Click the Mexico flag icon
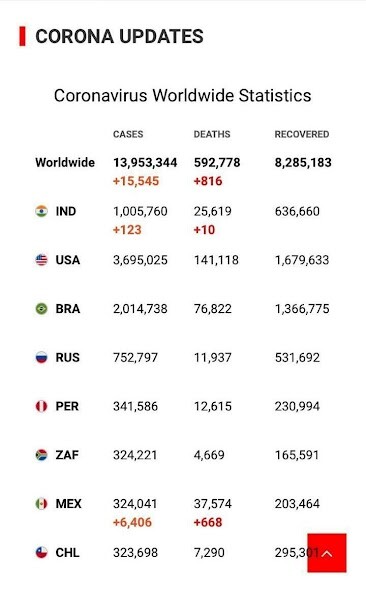 coord(42,504)
